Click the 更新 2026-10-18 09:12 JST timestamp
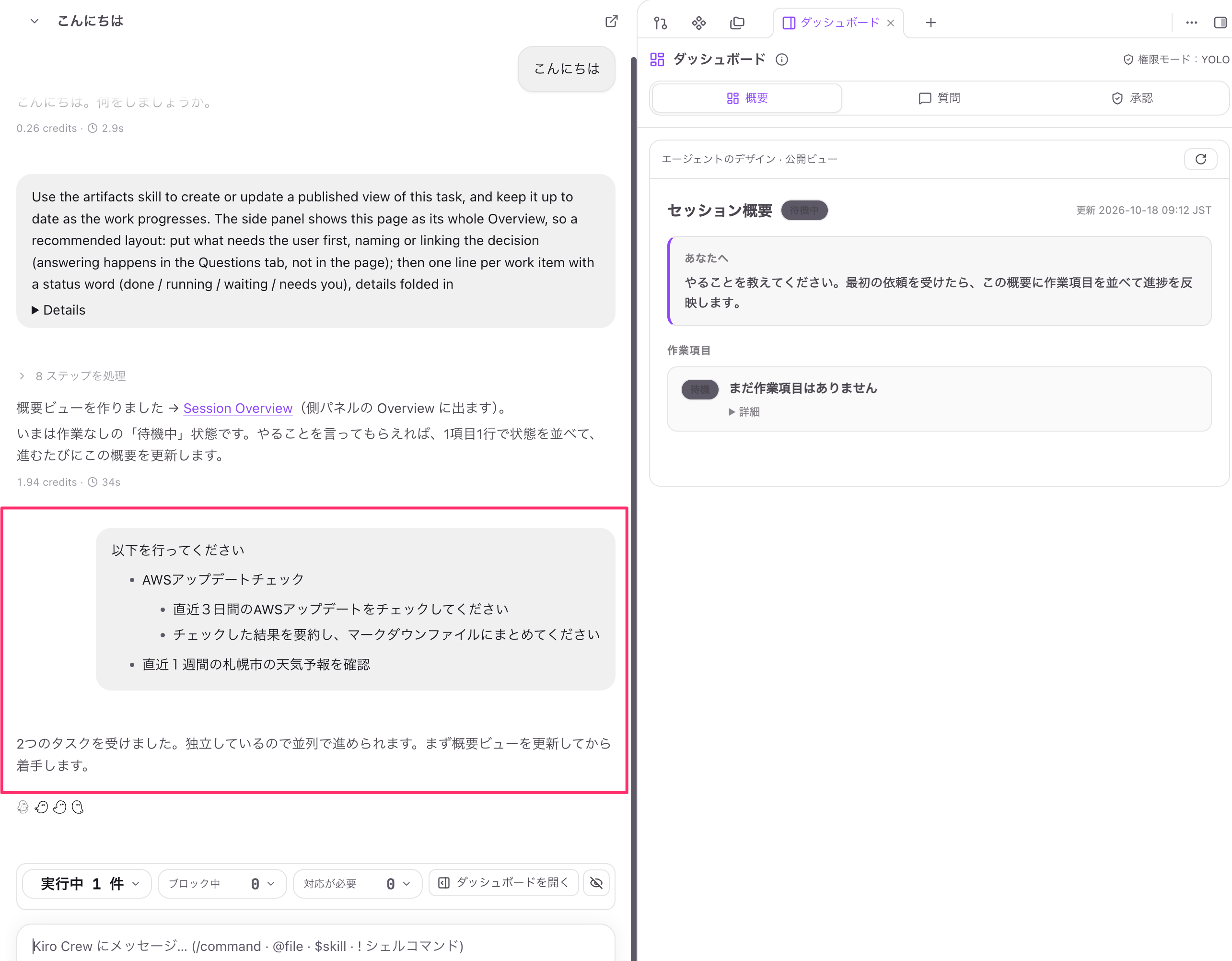The image size is (1232, 961). pos(1143,211)
